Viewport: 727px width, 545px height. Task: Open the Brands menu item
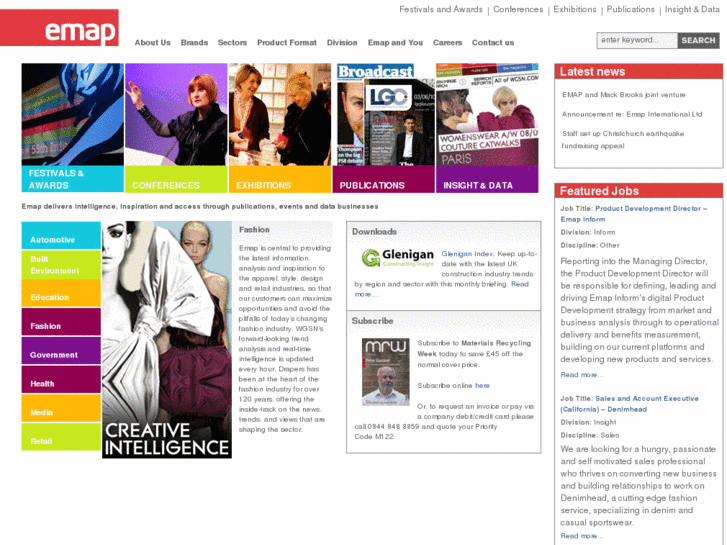point(194,43)
